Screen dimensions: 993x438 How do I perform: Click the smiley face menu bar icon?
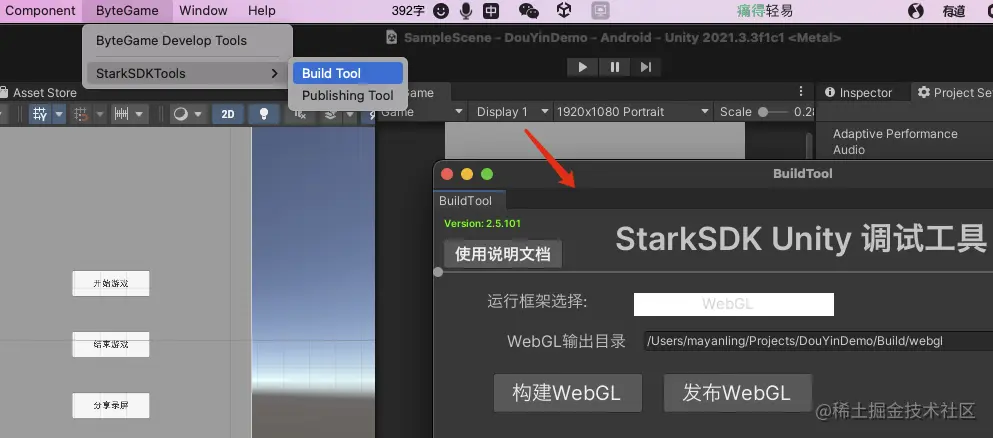point(441,11)
